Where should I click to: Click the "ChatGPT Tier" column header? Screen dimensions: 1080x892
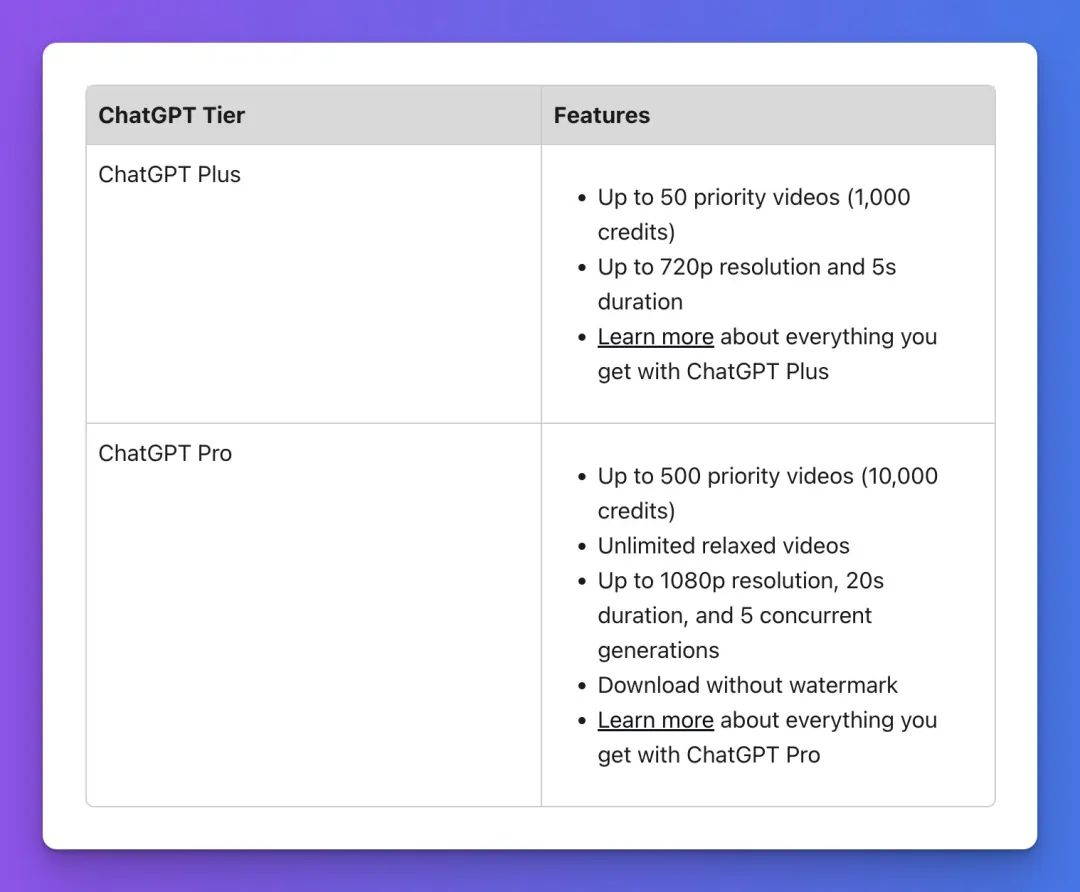tap(171, 115)
